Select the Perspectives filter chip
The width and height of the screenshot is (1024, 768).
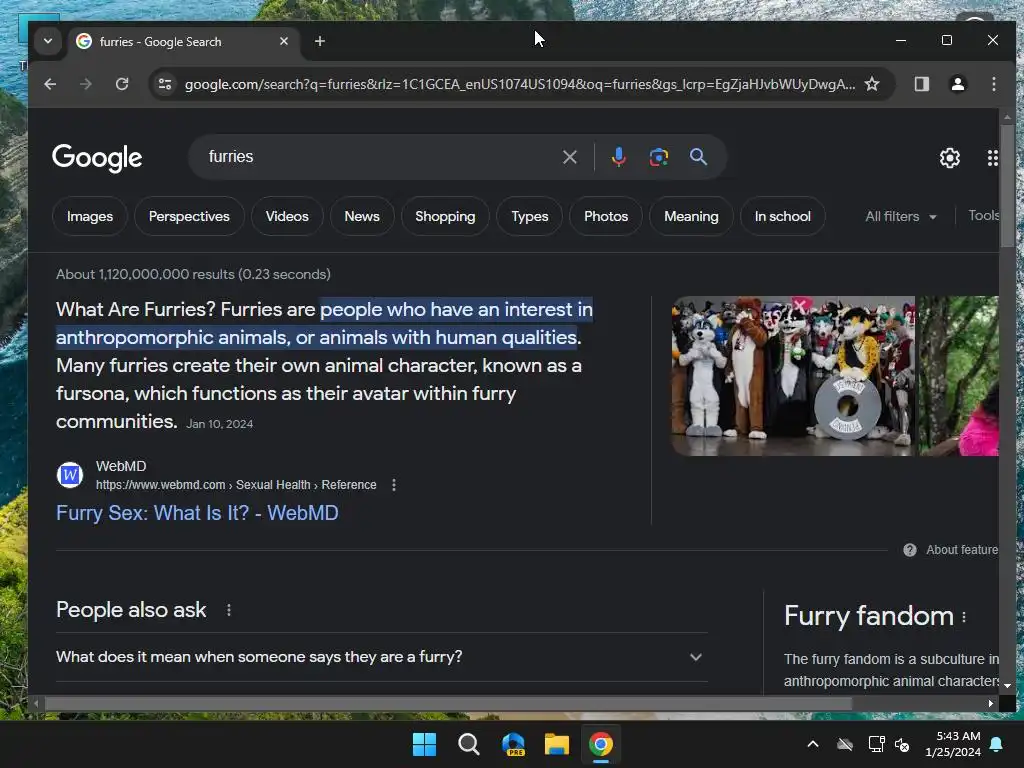pyautogui.click(x=189, y=216)
